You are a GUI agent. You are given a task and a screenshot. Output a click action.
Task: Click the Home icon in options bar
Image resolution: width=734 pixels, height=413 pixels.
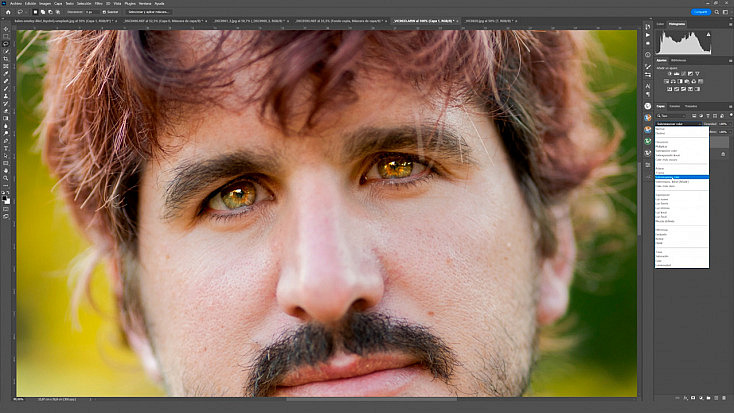tap(8, 12)
